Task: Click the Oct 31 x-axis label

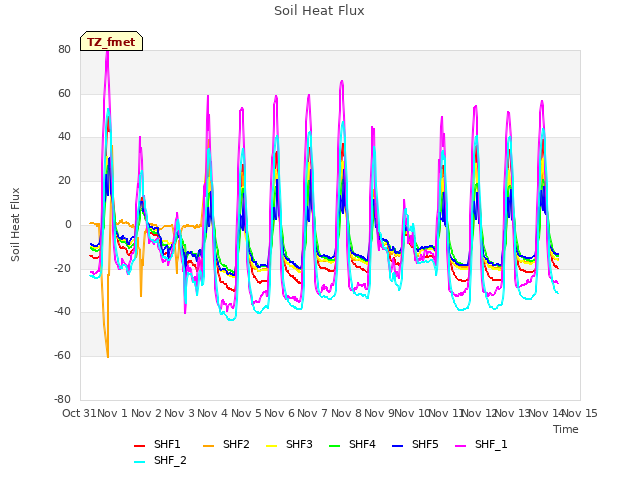Action: tap(79, 413)
